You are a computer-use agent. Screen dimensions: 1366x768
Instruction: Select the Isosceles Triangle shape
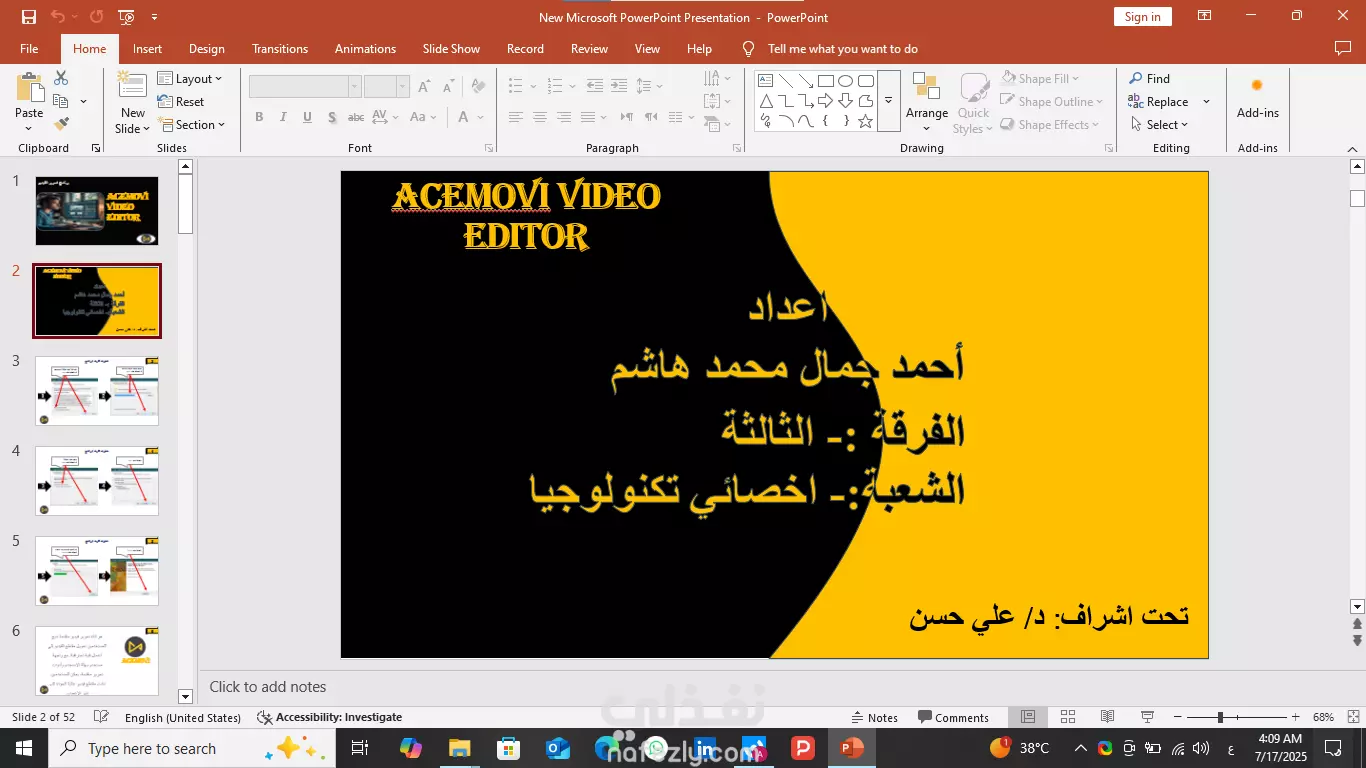pyautogui.click(x=765, y=101)
